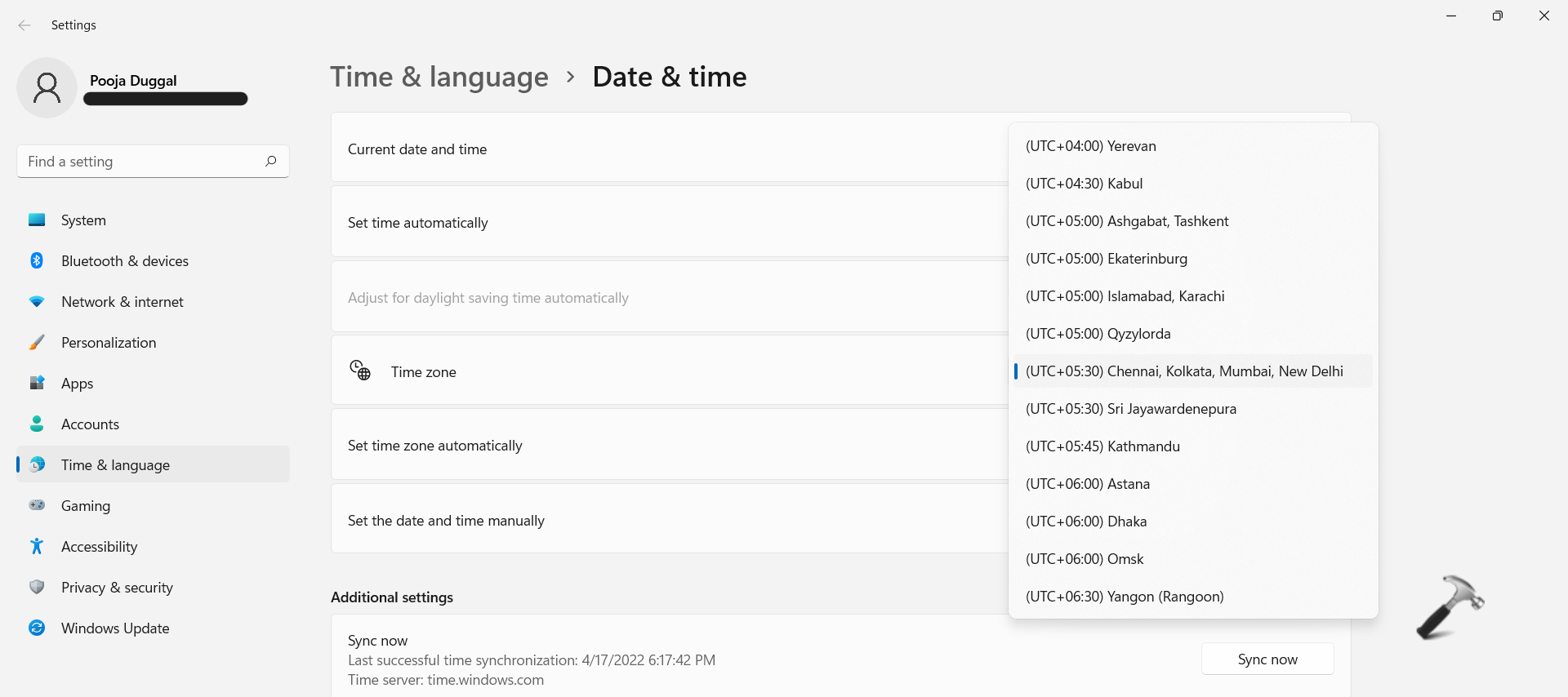The height and width of the screenshot is (697, 1568).
Task: Click the Bluetooth & devices icon
Action: tap(37, 261)
